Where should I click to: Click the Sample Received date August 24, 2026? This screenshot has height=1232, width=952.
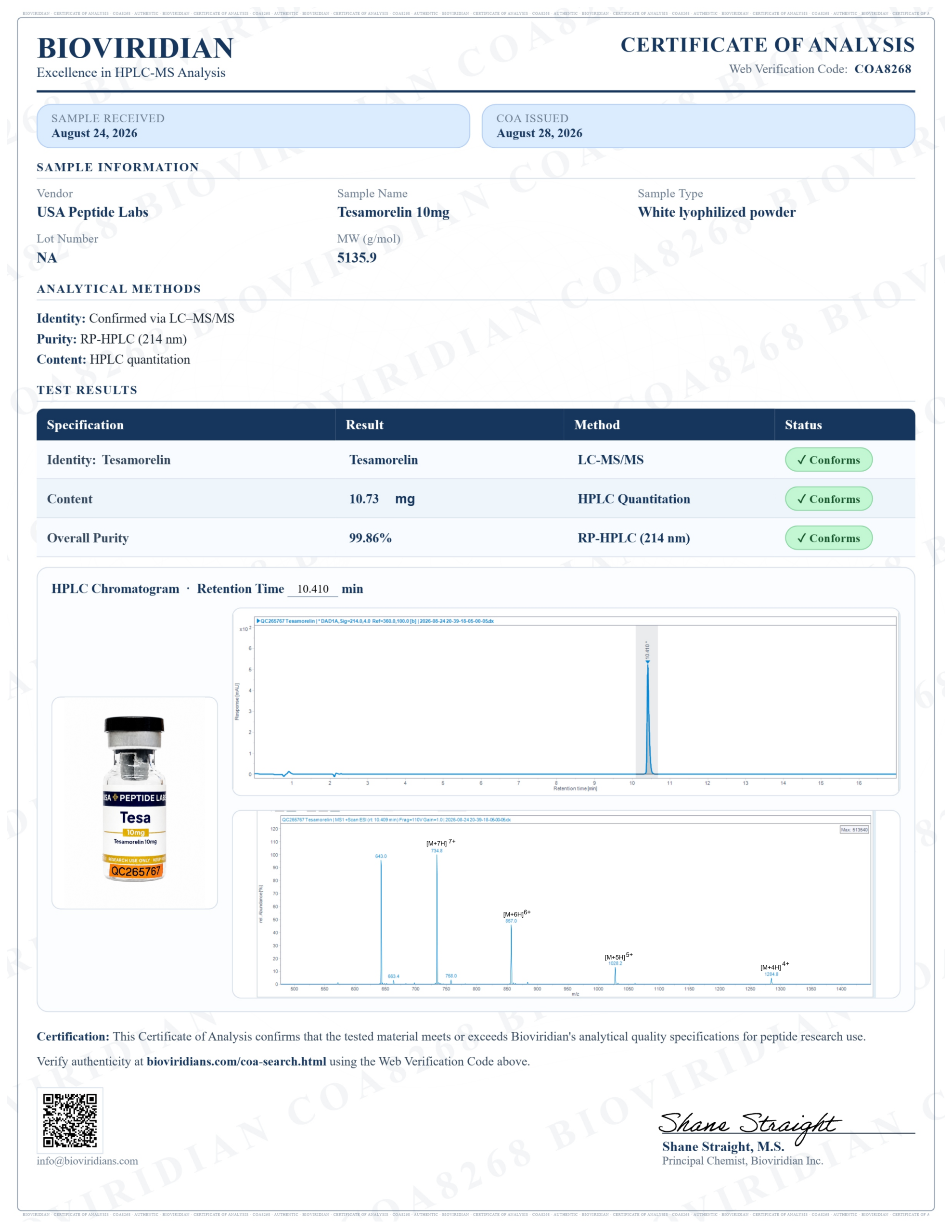click(94, 133)
